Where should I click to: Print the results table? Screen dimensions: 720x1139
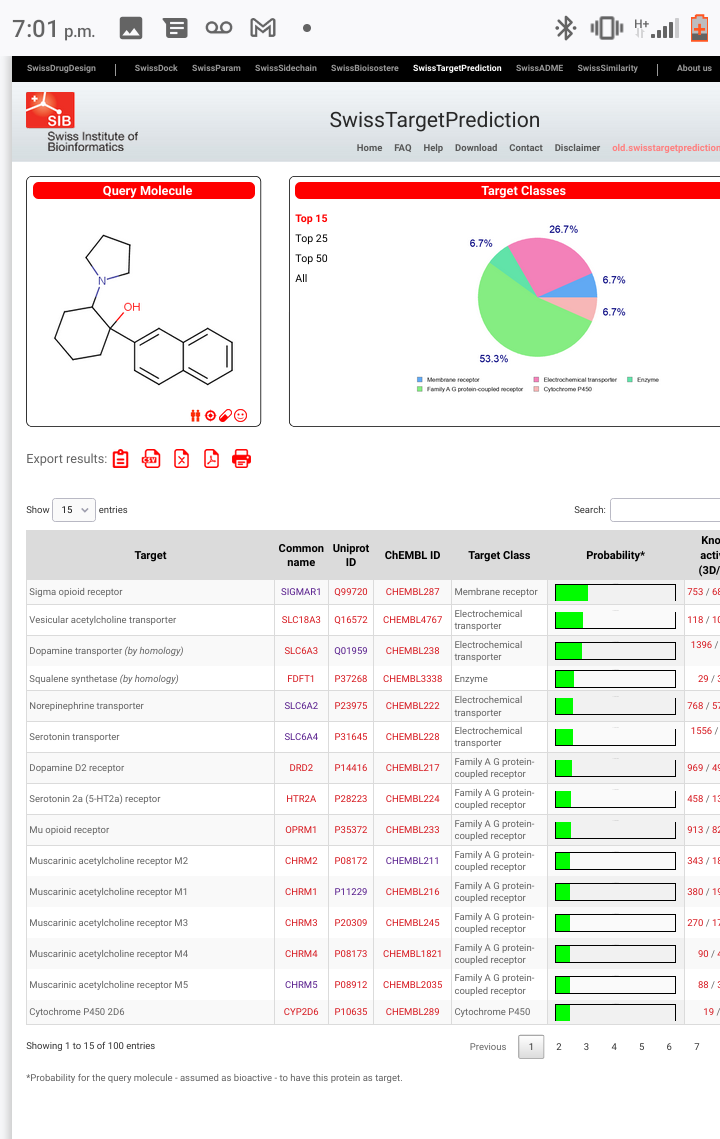coord(241,459)
